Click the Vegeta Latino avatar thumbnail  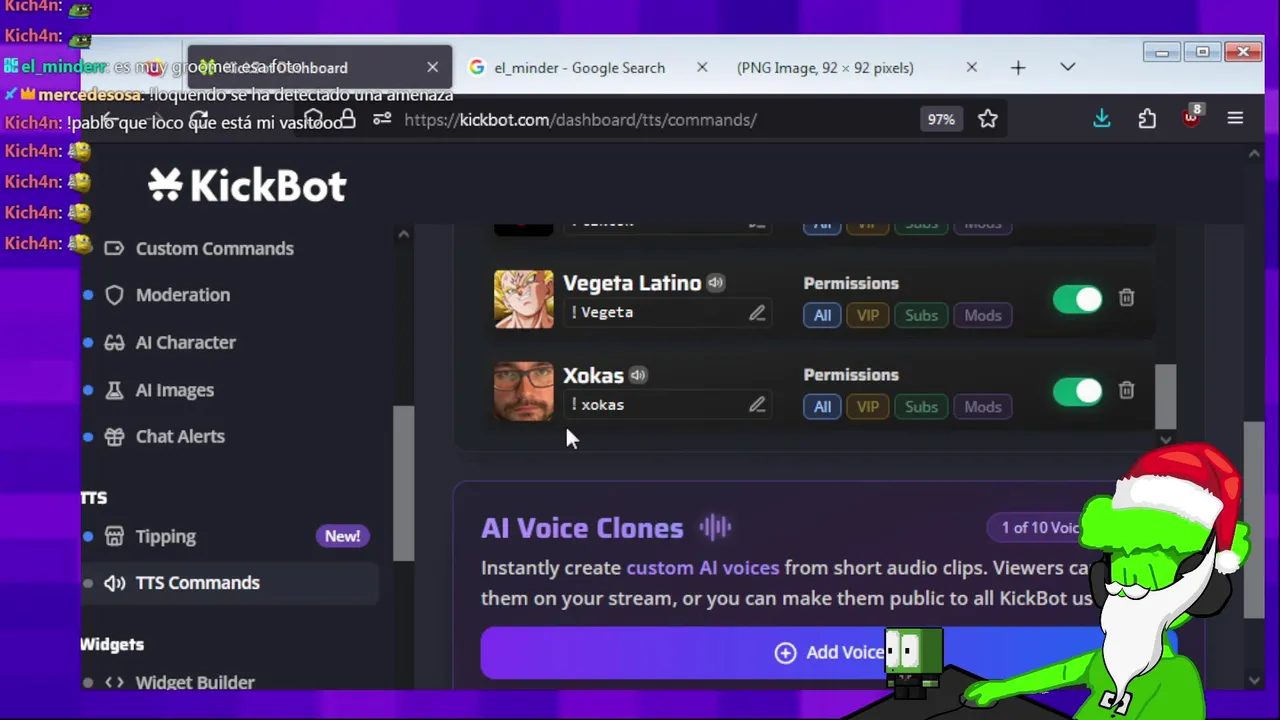[x=523, y=299]
